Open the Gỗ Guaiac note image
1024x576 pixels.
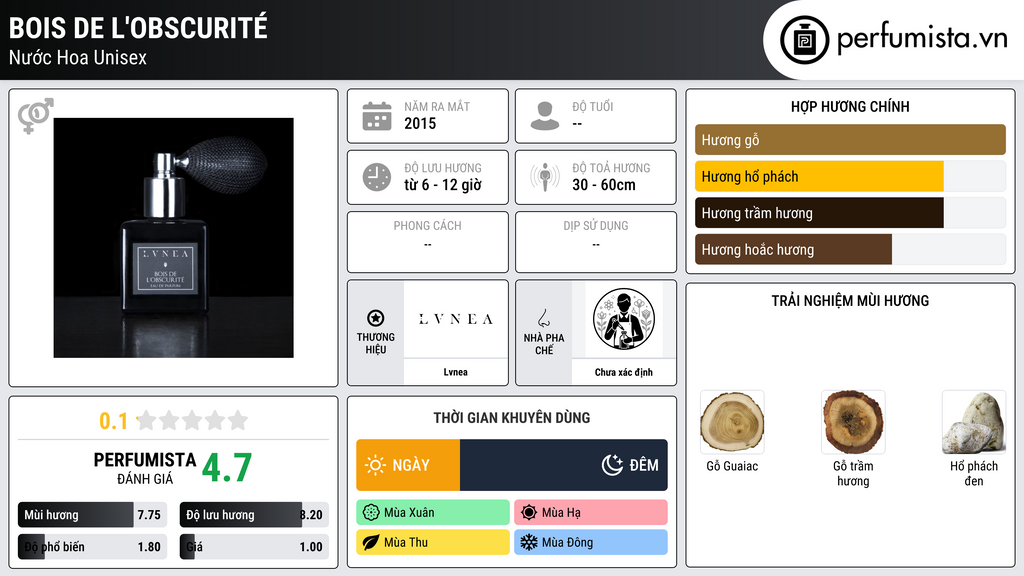(732, 423)
